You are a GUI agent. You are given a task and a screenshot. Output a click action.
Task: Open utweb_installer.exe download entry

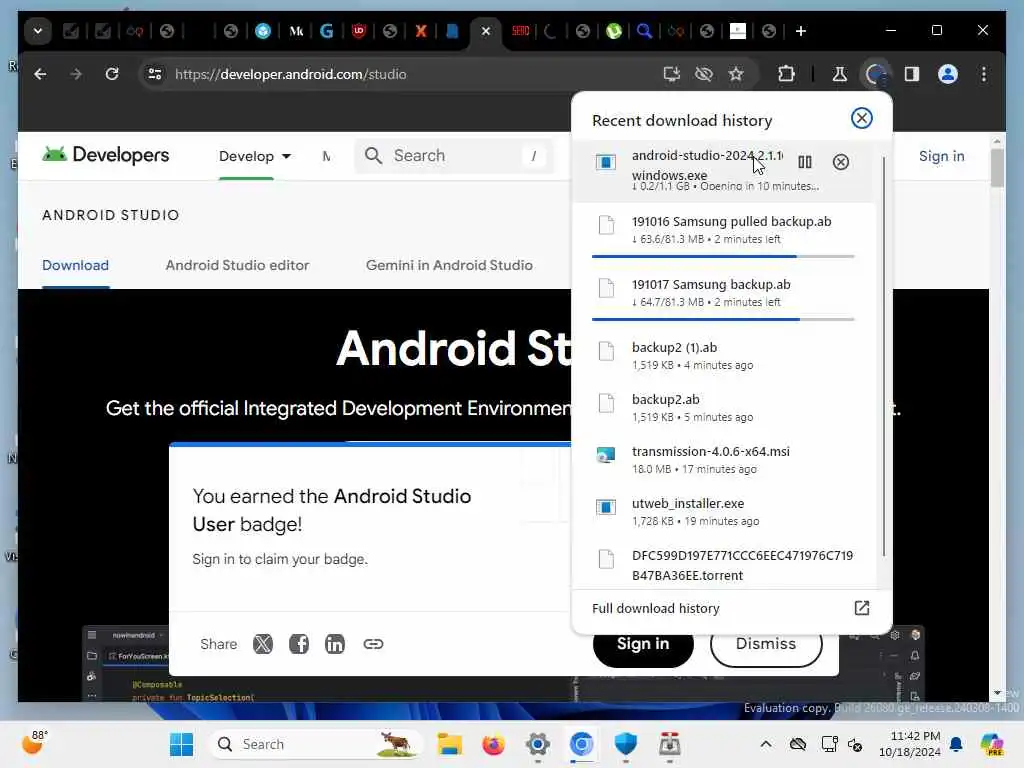pyautogui.click(x=724, y=511)
